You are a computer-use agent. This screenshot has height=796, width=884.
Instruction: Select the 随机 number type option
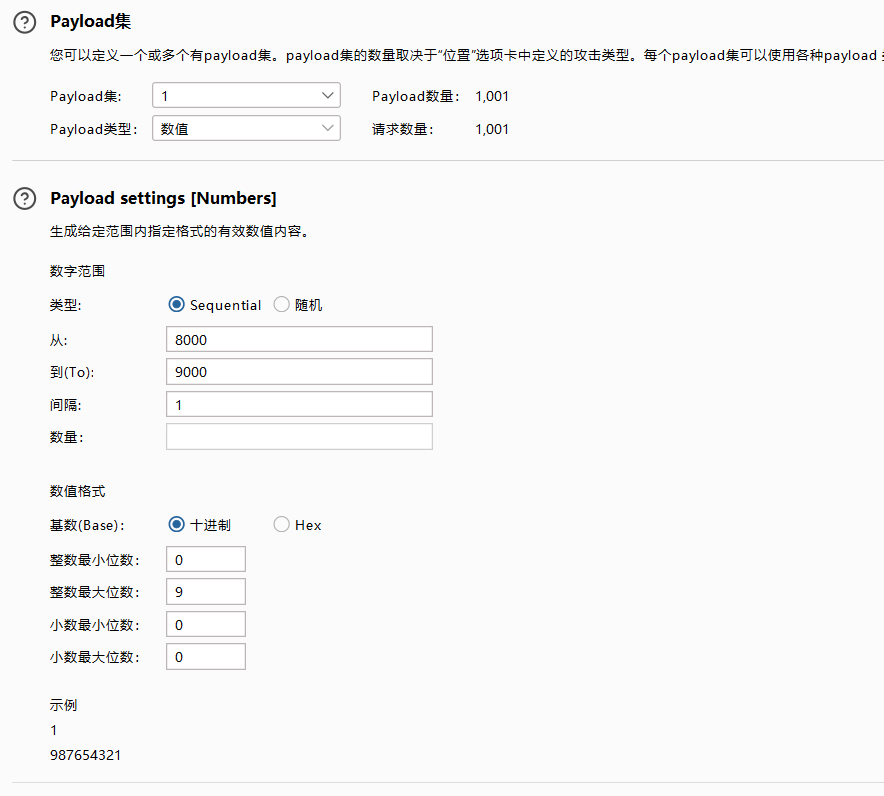(x=282, y=305)
